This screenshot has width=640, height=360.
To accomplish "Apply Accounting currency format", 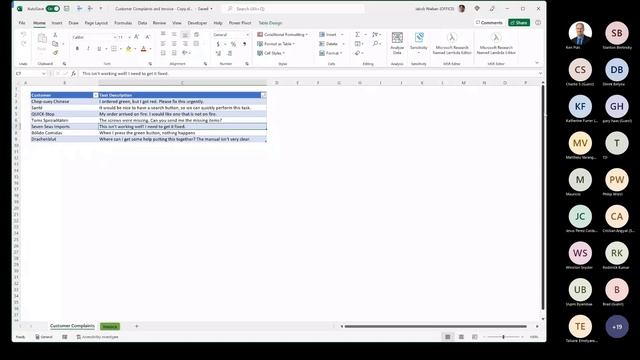I will pyautogui.click(x=218, y=44).
